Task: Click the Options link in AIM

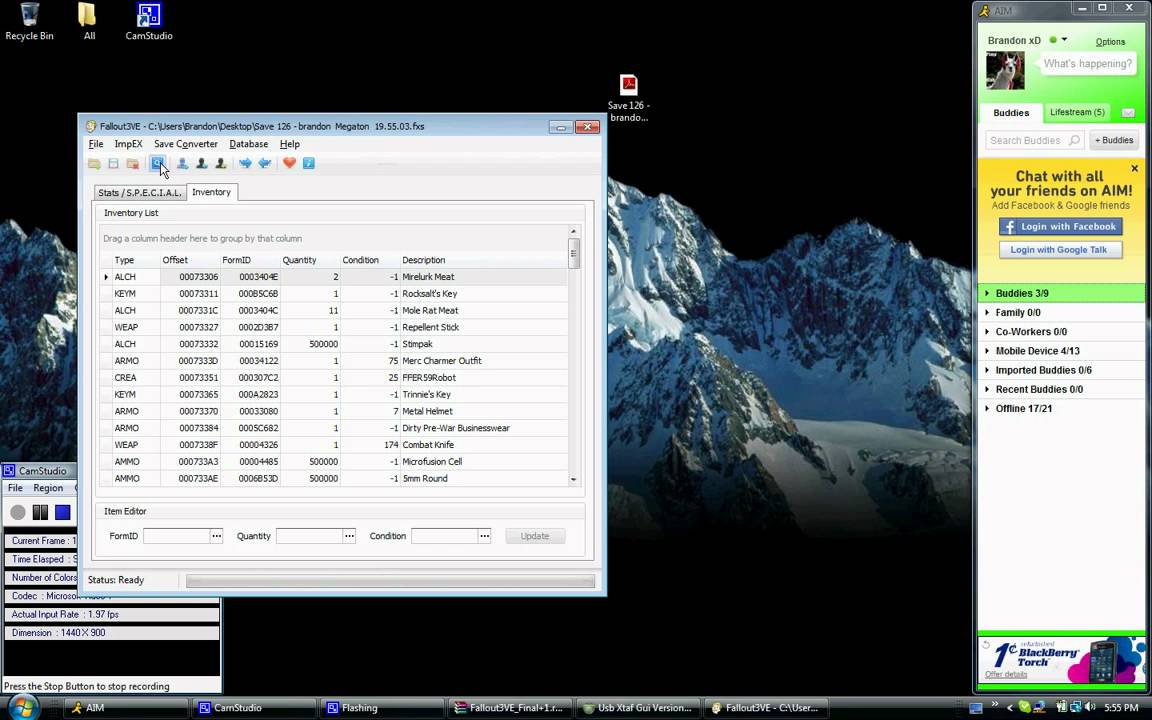Action: point(1110,42)
